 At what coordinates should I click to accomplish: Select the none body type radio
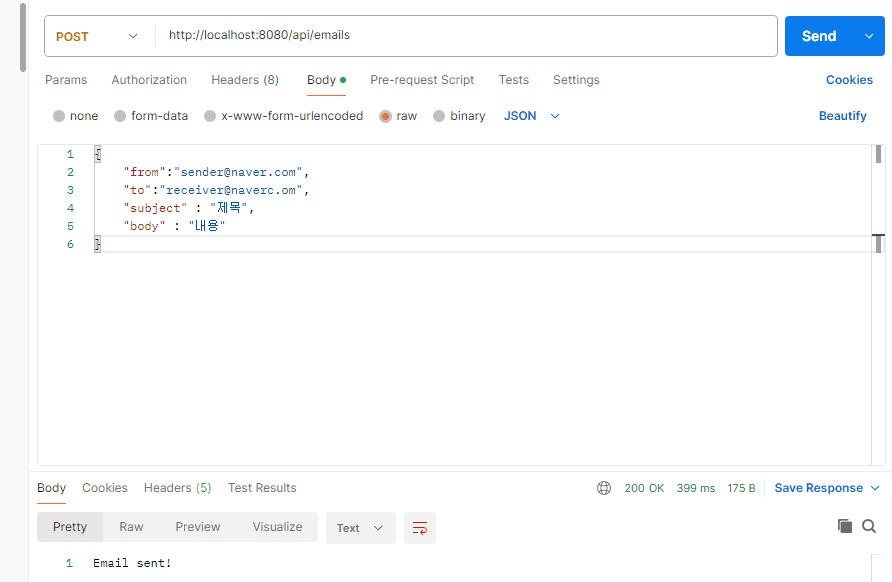59,116
